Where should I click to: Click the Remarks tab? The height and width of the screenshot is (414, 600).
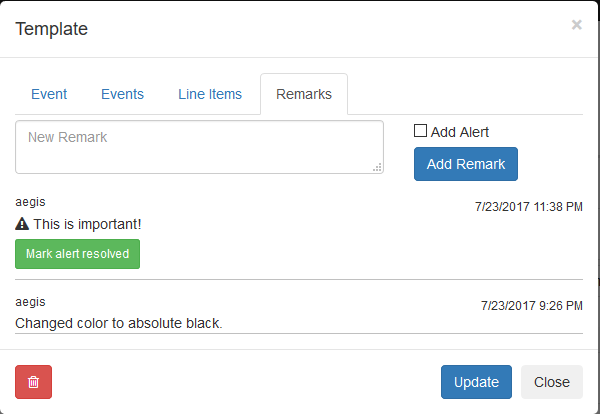[x=303, y=95]
